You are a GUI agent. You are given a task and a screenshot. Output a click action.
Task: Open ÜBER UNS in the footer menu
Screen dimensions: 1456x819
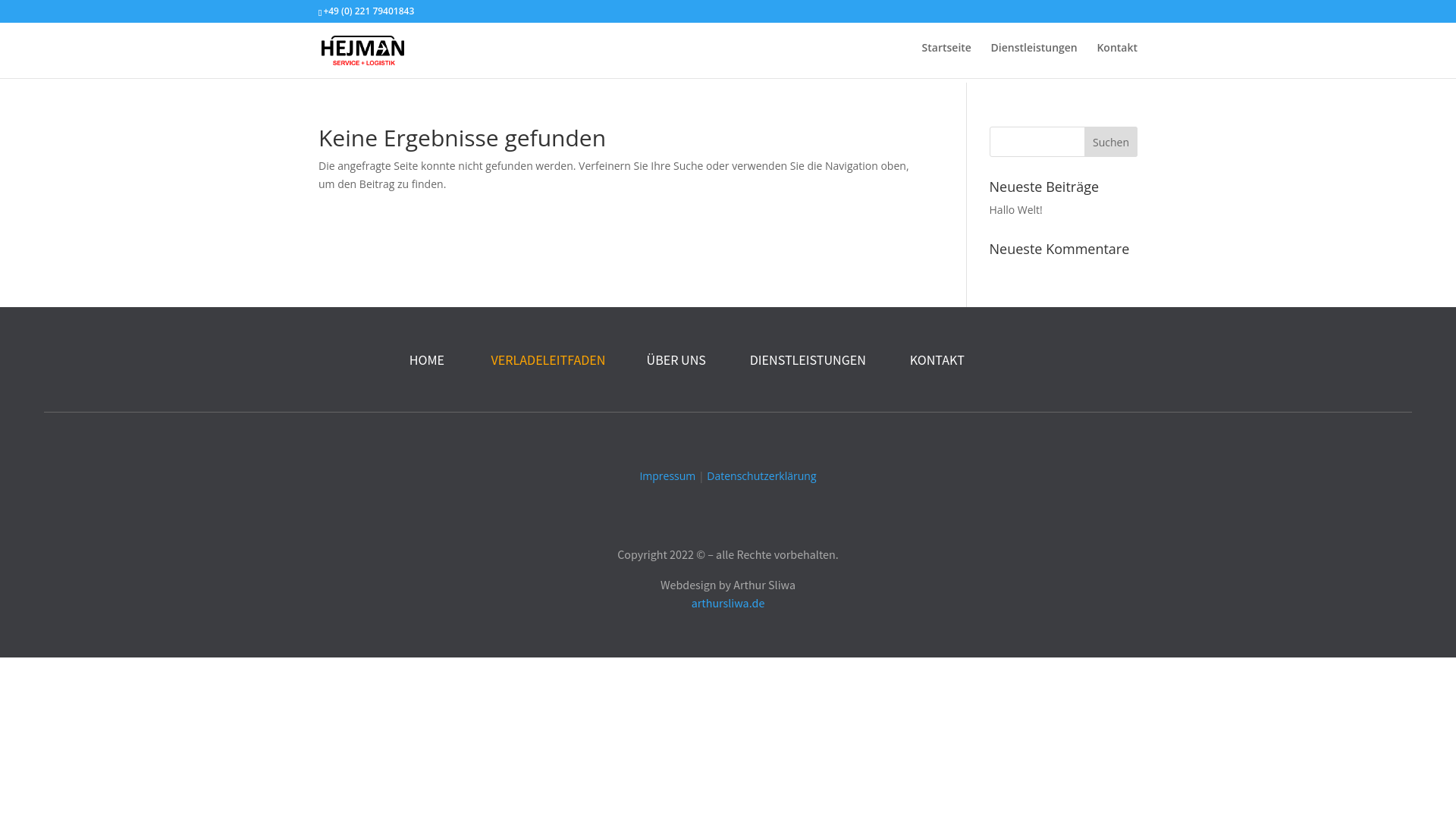coord(676,360)
